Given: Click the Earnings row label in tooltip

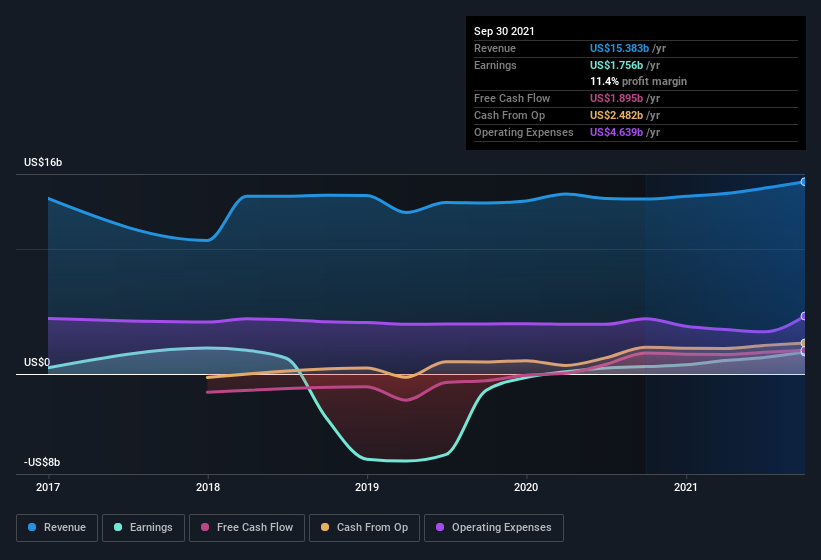Looking at the screenshot, I should [495, 65].
